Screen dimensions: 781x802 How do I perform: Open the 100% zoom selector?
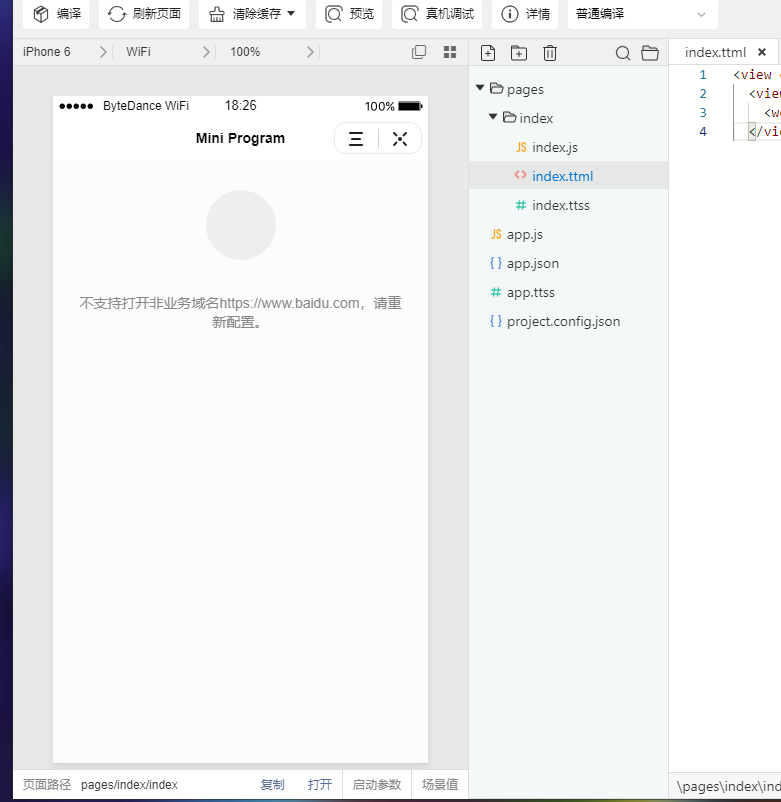tap(272, 52)
